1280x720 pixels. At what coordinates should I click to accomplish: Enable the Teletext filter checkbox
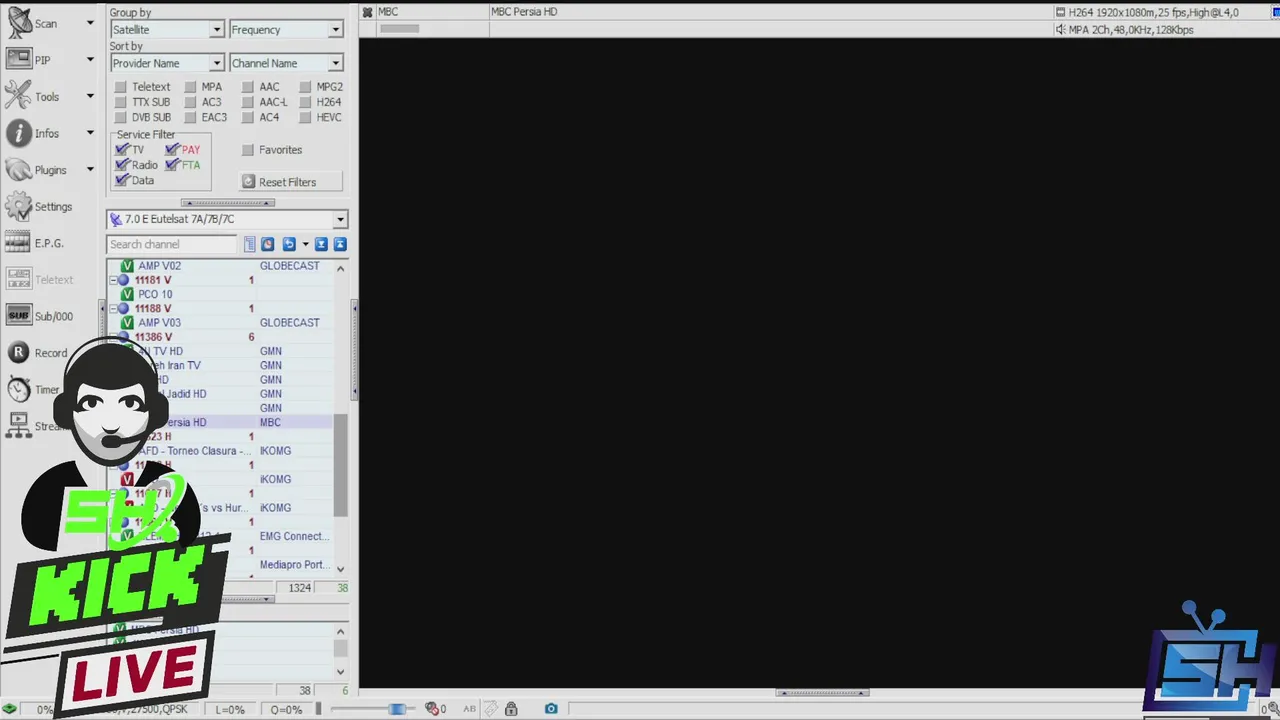[x=120, y=87]
